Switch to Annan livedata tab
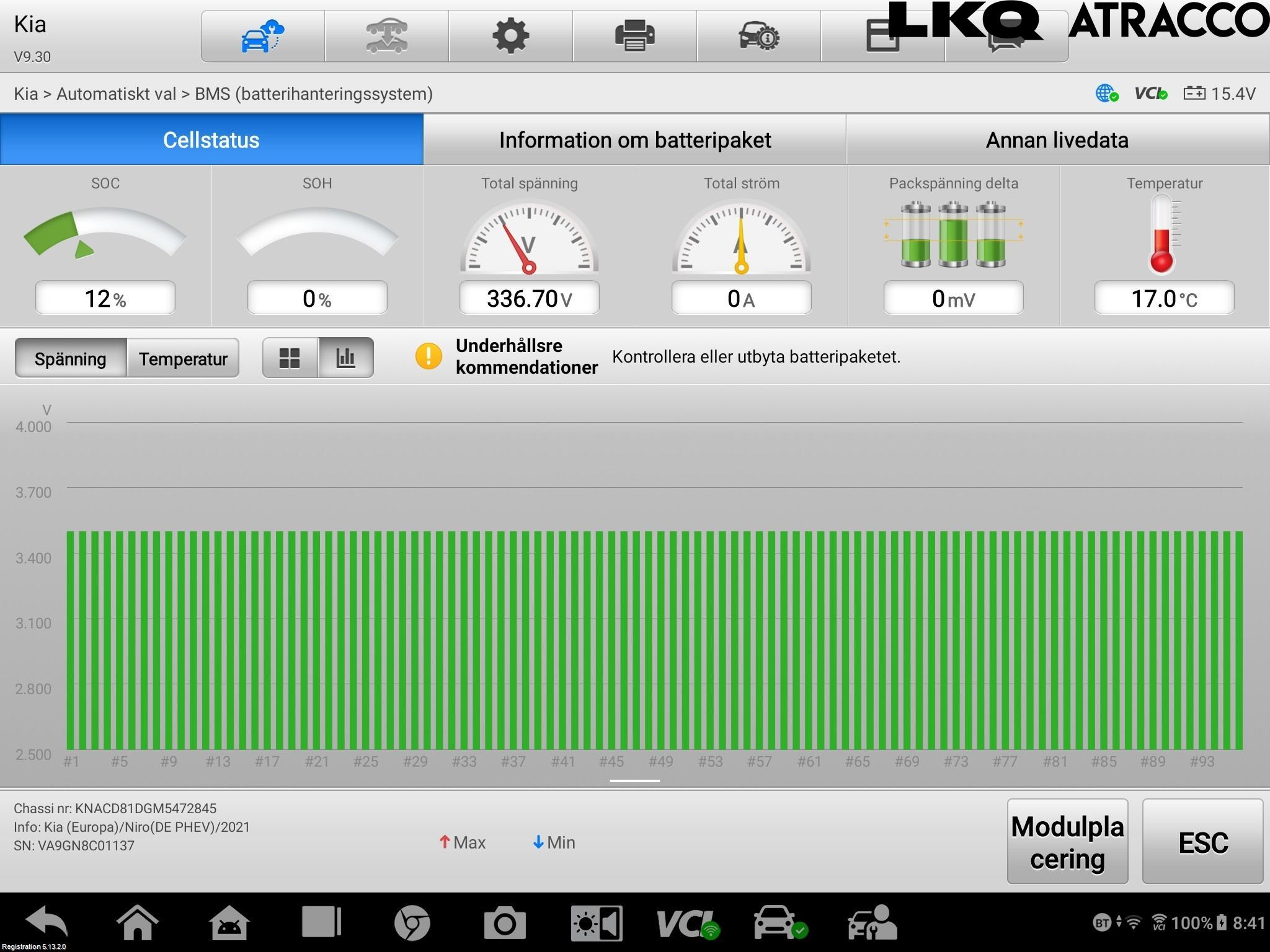Image resolution: width=1270 pixels, height=952 pixels. [x=1057, y=139]
